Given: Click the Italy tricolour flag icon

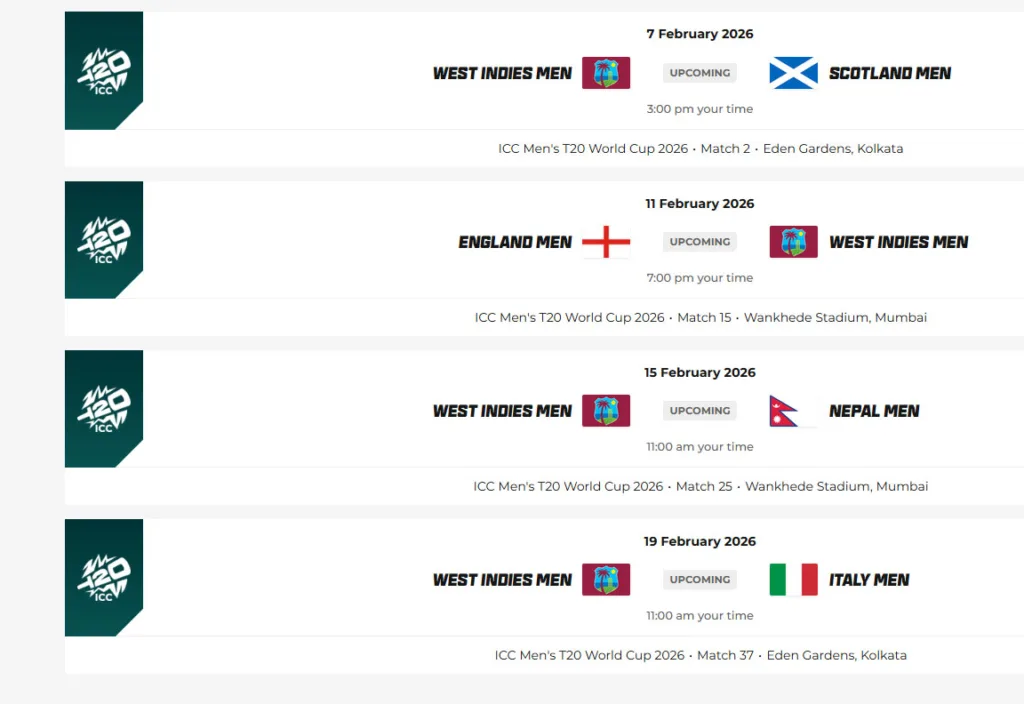Looking at the screenshot, I should [793, 580].
